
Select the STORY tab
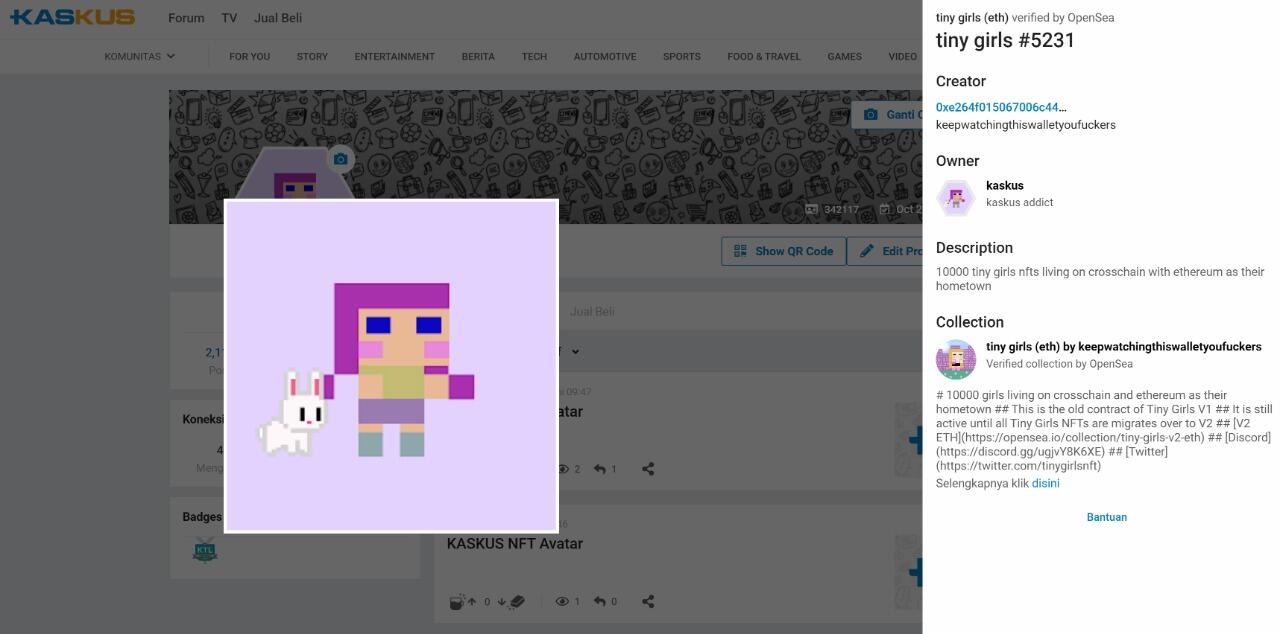[x=312, y=56]
